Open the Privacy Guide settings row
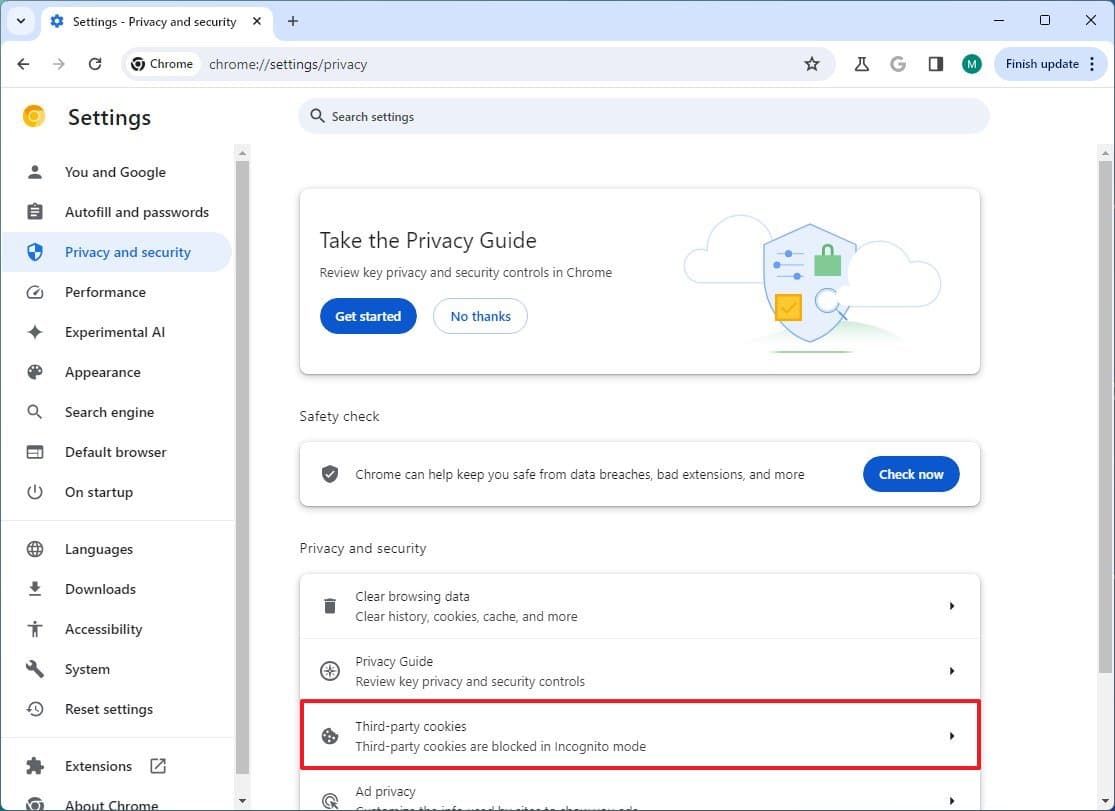 pyautogui.click(x=639, y=671)
